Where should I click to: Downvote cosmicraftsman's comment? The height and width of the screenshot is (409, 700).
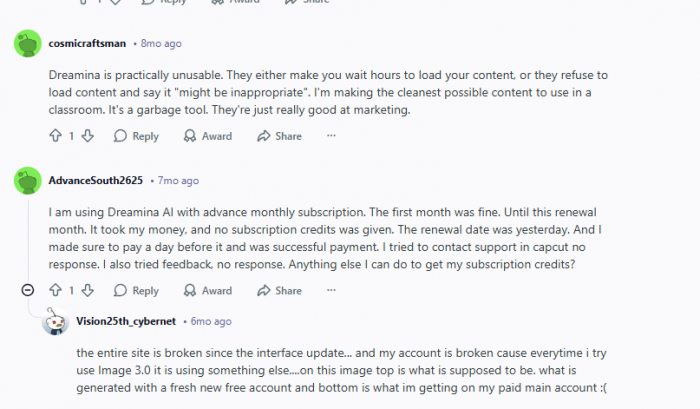pyautogui.click(x=87, y=136)
